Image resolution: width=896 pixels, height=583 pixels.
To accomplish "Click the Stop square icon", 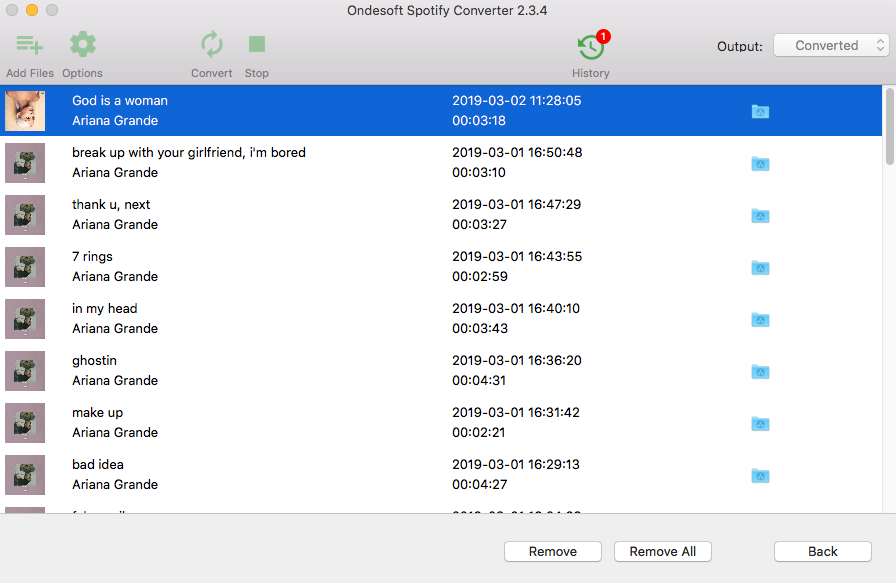I will point(257,44).
